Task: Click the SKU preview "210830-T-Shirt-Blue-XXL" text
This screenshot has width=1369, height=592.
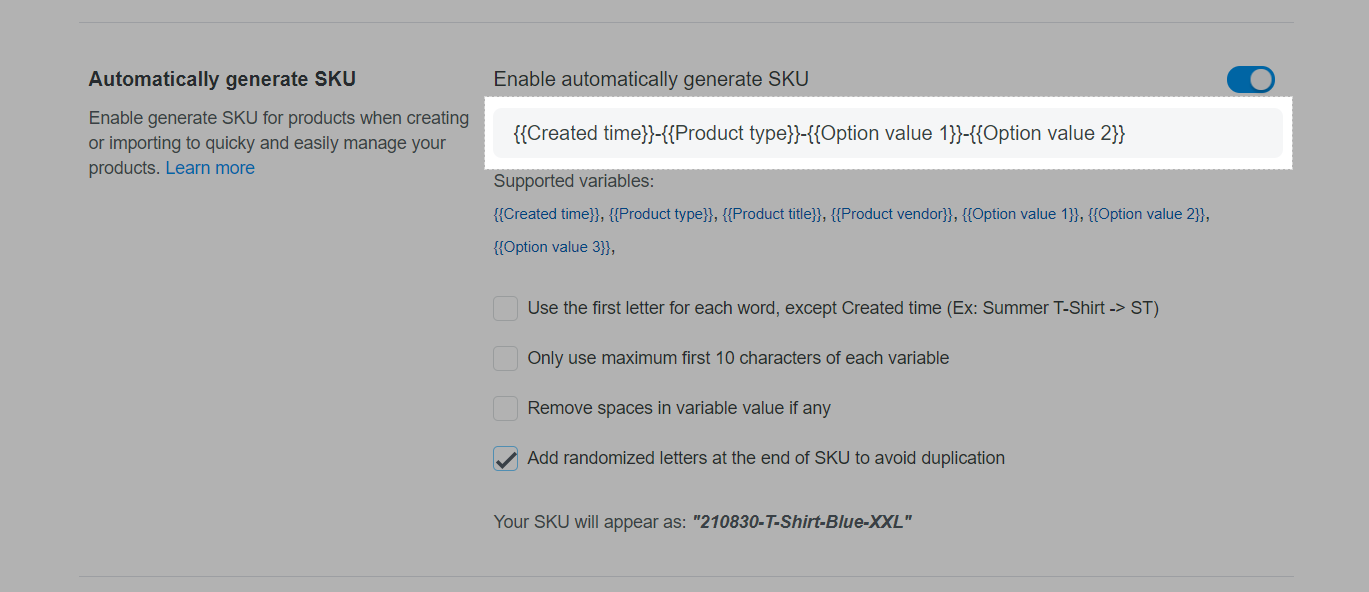Action: (x=802, y=522)
